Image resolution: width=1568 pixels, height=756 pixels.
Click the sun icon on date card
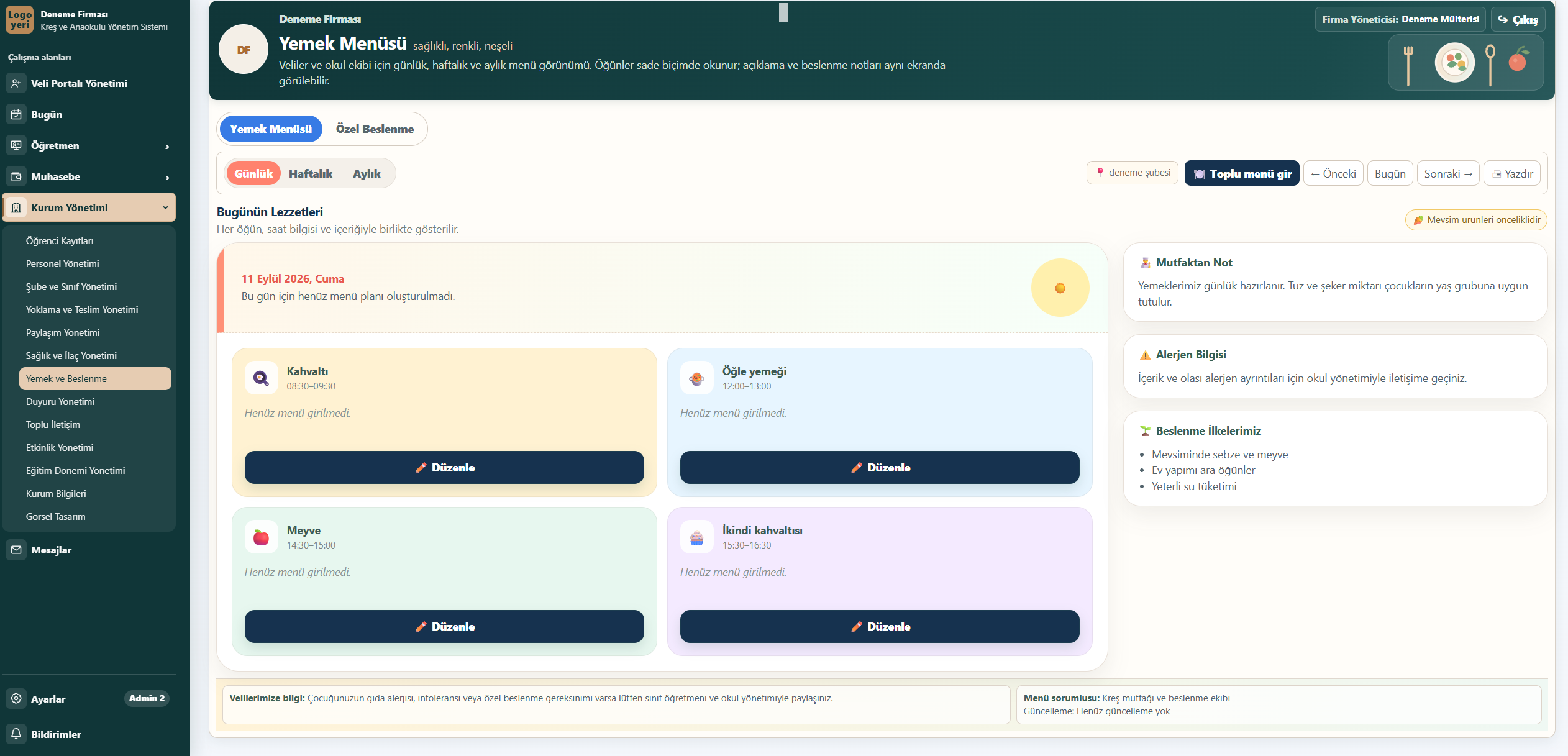coord(1060,288)
